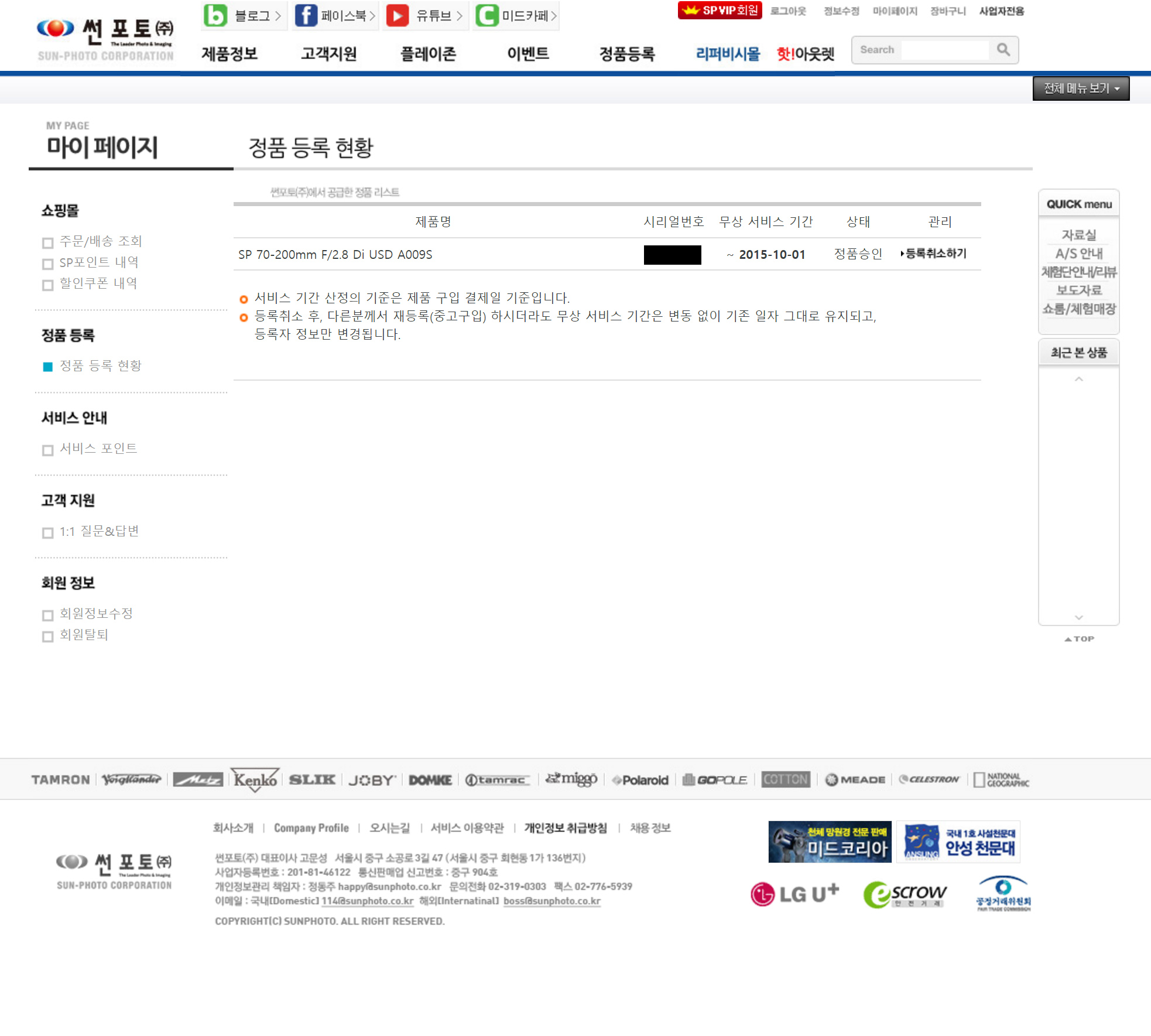This screenshot has height=1036, width=1151.
Task: Open the 미드카페 cafe icon
Action: coord(487,15)
